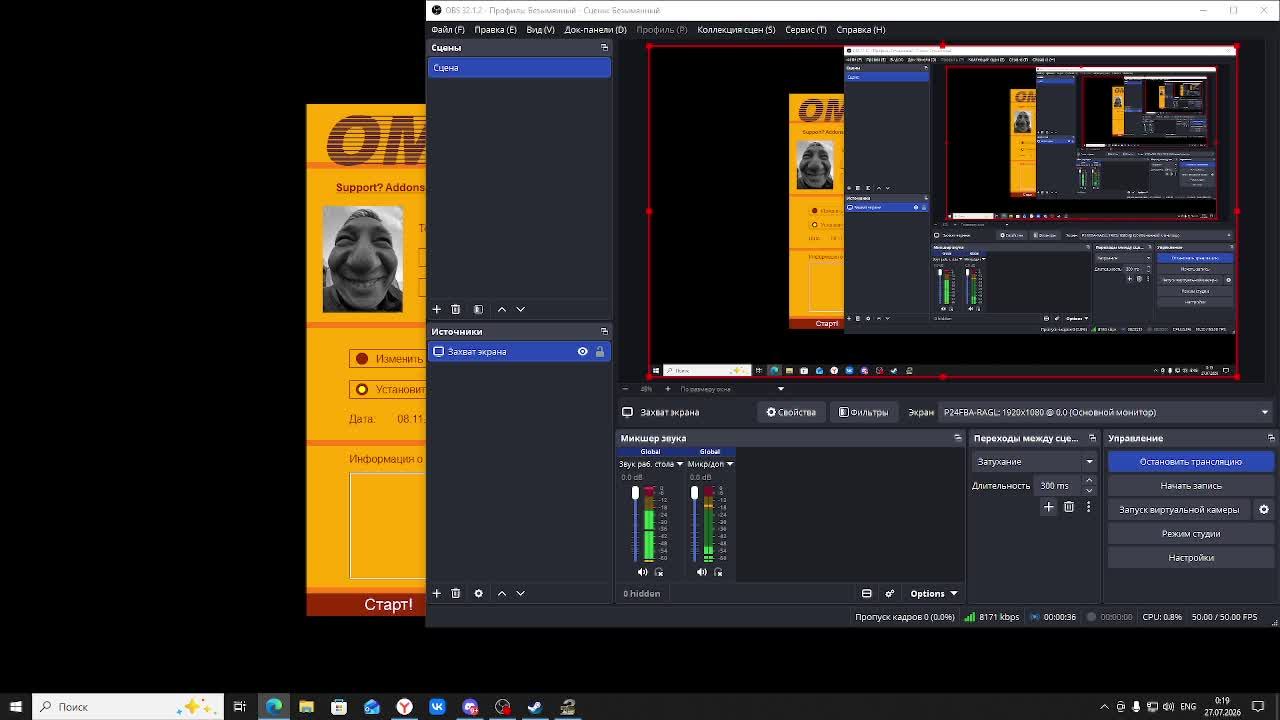The image size is (1280, 720).
Task: Decrease transition duration with down stepper
Action: (x=1089, y=490)
